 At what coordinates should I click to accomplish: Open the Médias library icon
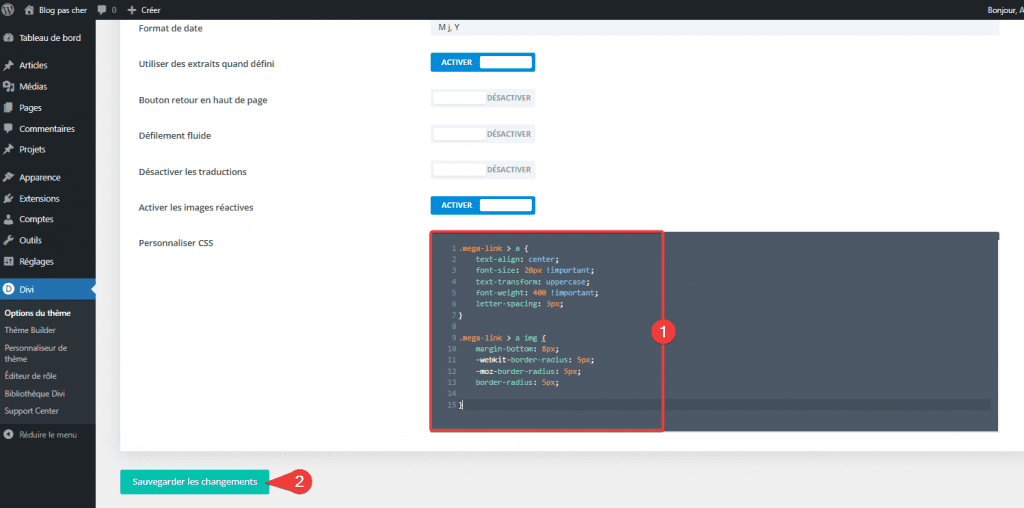coord(10,87)
